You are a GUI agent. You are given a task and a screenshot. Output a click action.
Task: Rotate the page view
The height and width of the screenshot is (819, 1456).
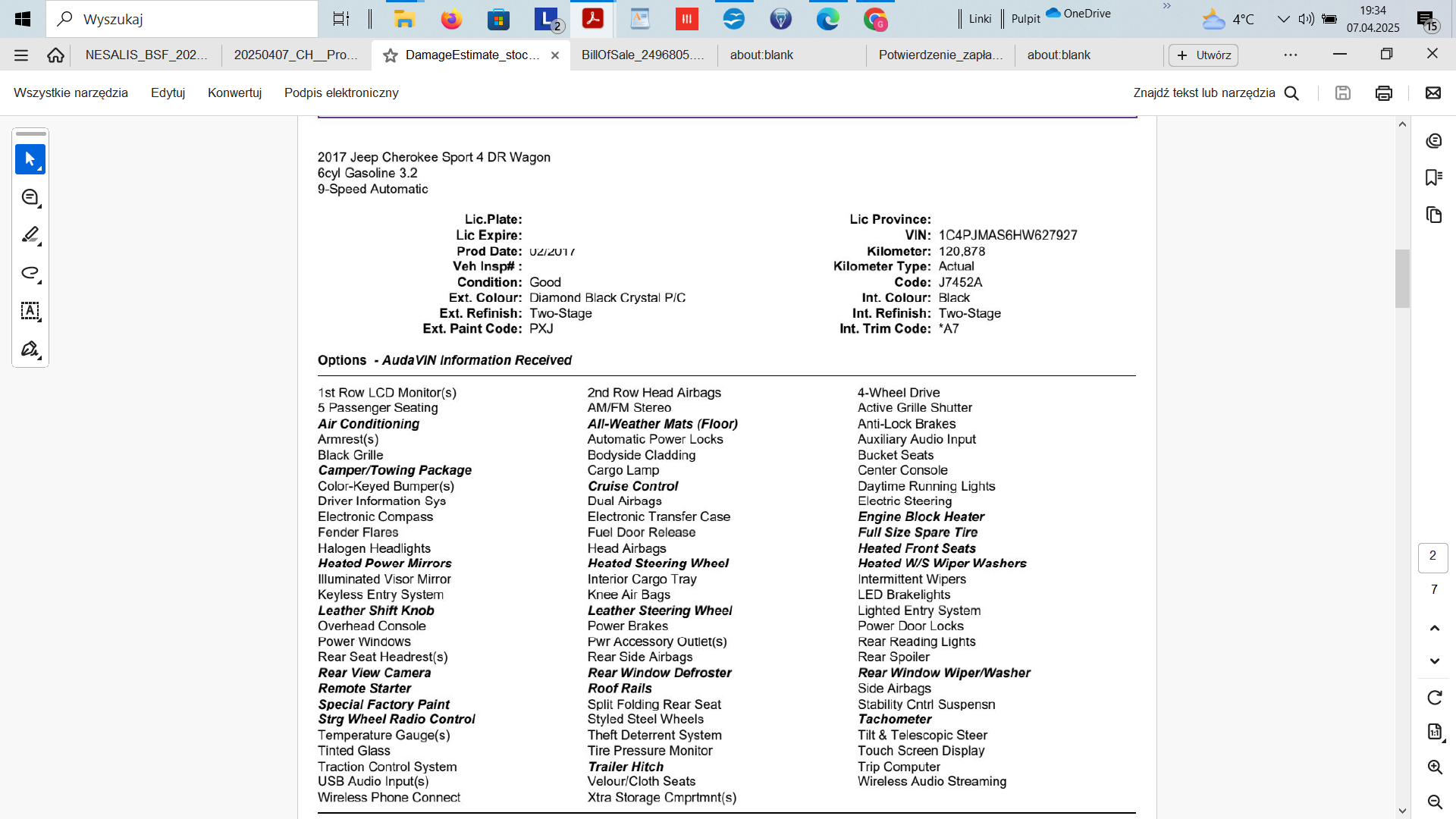coord(1434,698)
